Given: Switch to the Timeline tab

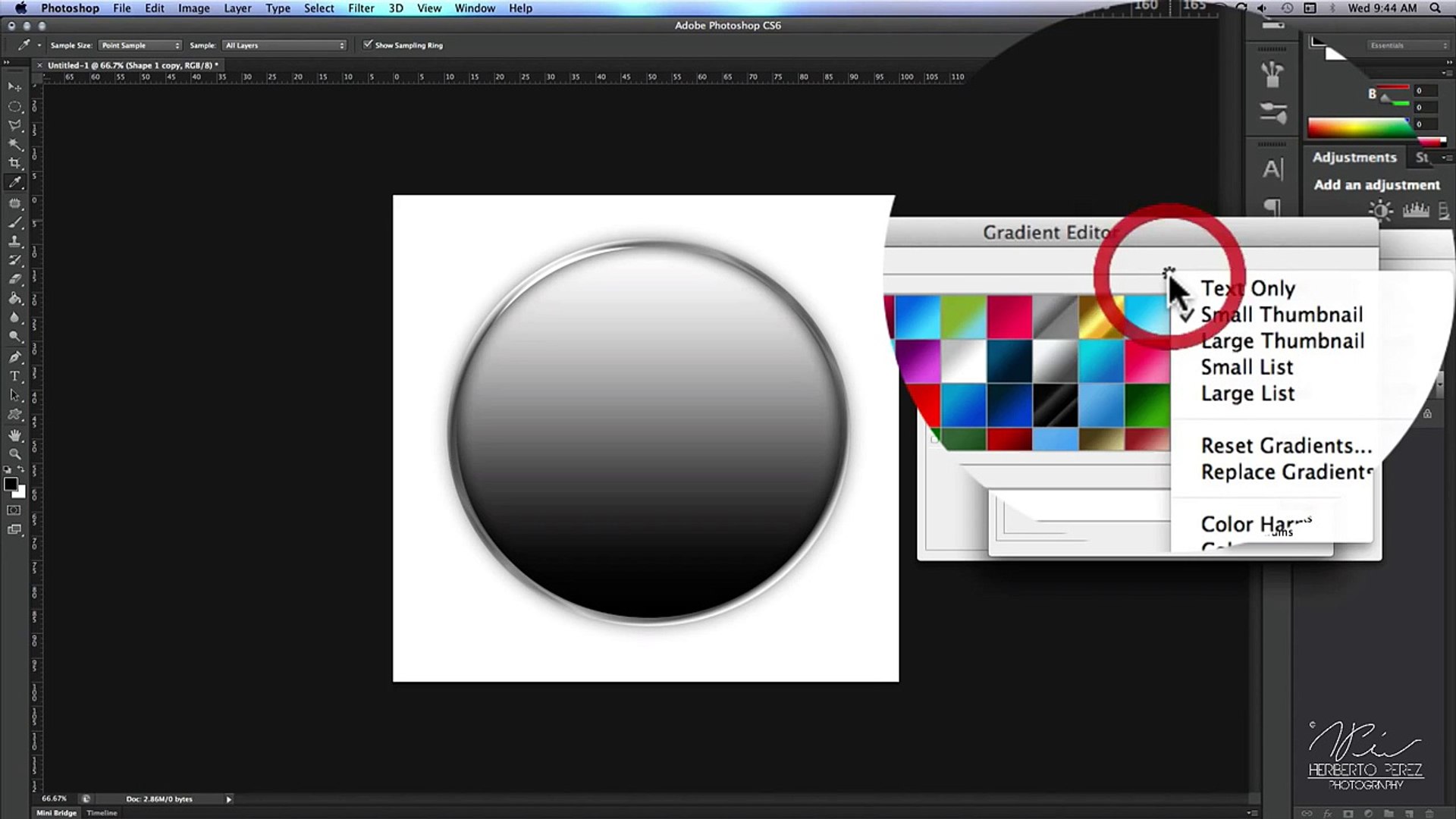Looking at the screenshot, I should pos(102,813).
